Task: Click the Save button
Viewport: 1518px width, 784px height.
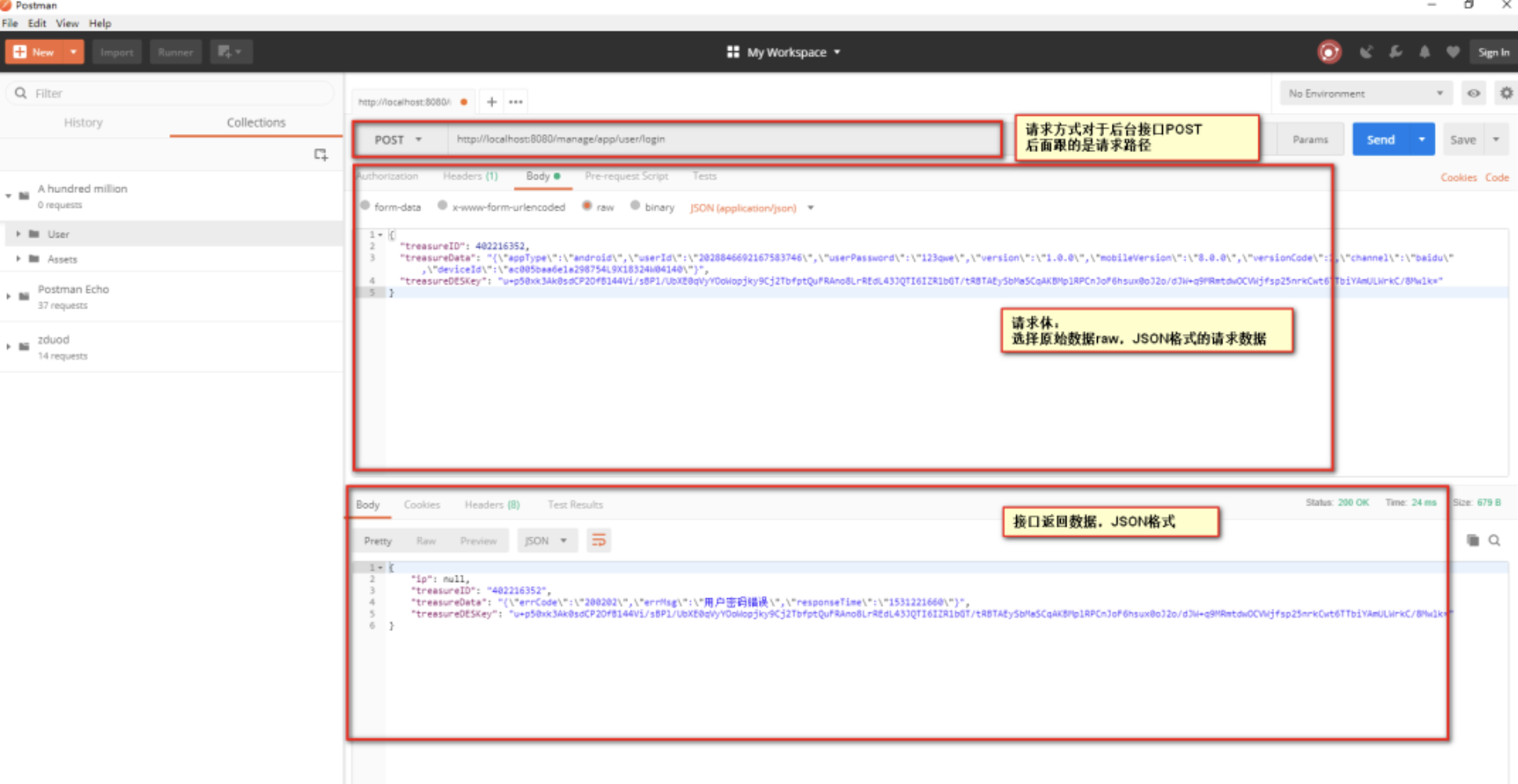Action: tap(1463, 140)
